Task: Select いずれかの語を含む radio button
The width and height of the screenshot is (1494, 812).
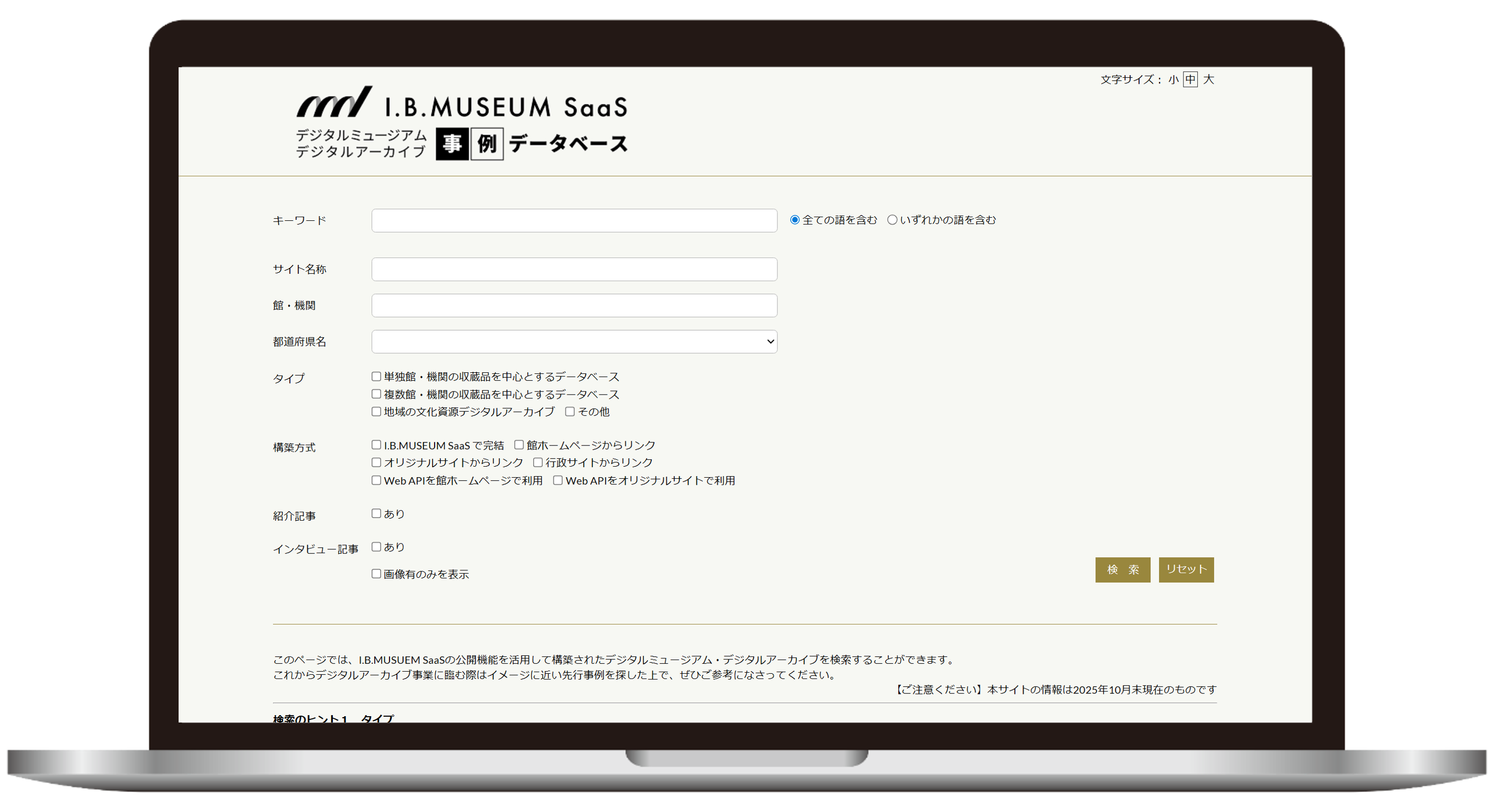Action: pyautogui.click(x=892, y=220)
